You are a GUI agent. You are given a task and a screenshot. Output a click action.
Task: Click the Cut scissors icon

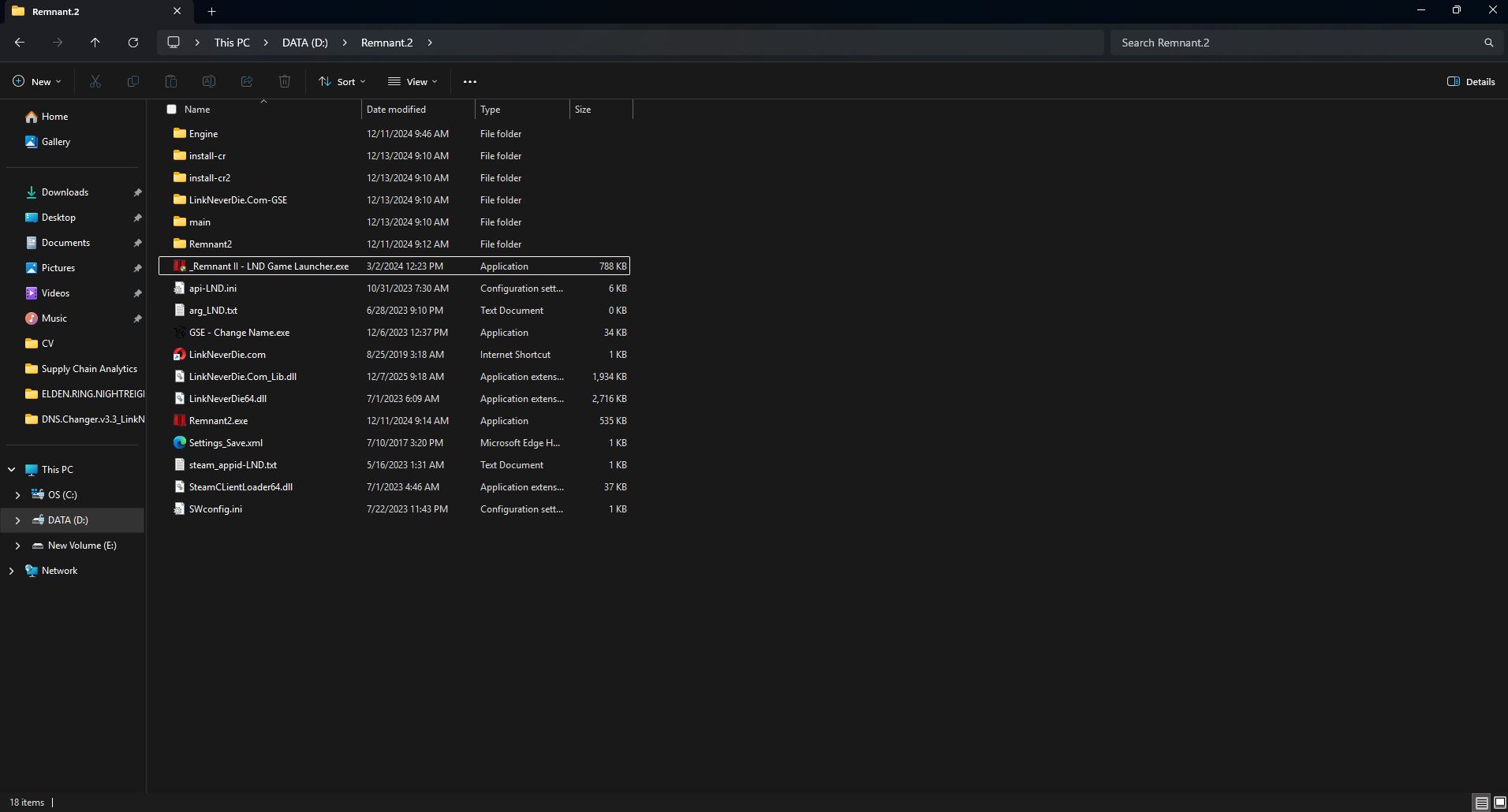click(x=95, y=81)
